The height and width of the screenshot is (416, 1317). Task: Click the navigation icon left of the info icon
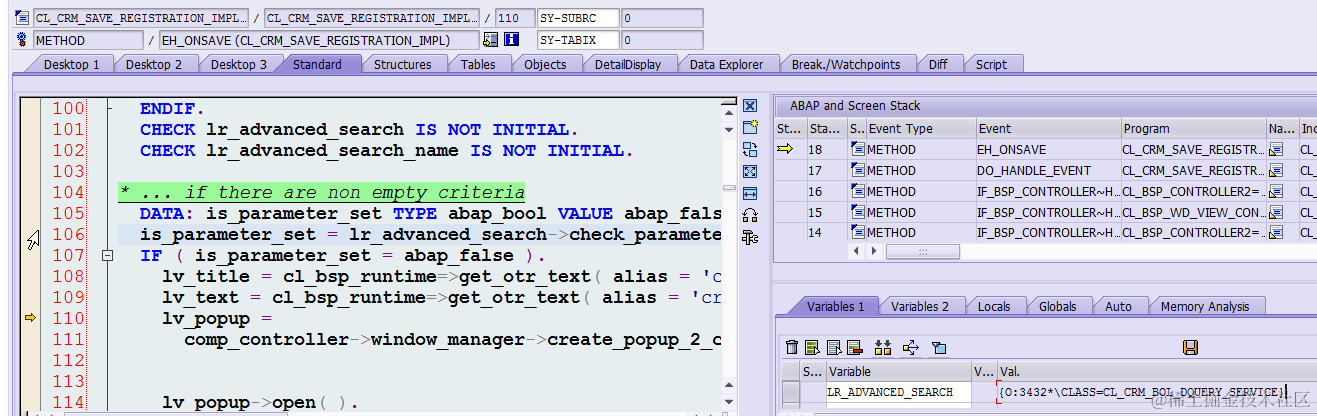click(x=490, y=40)
